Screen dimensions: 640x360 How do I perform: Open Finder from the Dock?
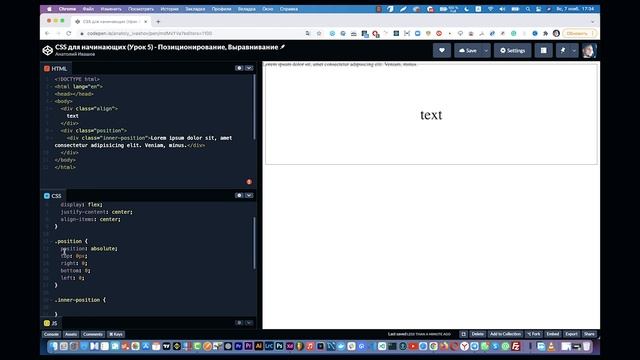pos(53,347)
